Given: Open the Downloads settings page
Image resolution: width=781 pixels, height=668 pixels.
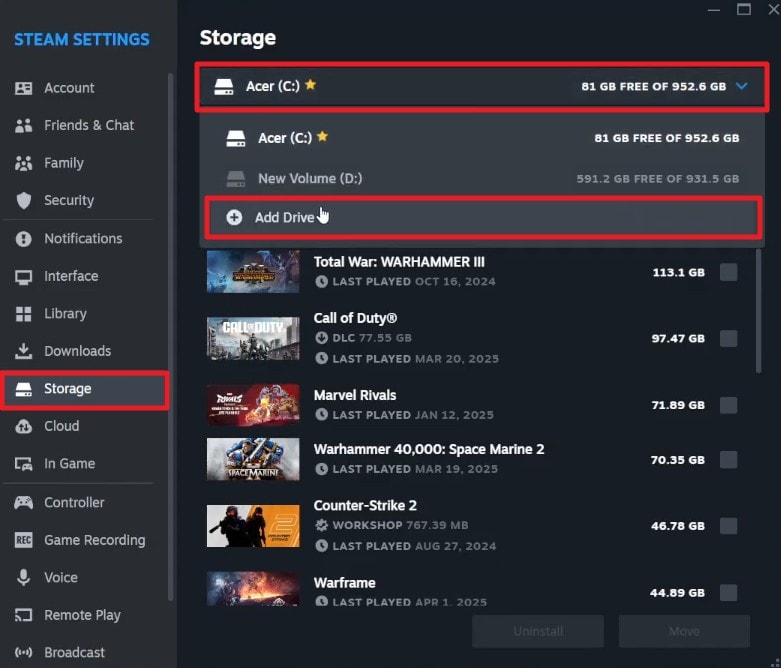Looking at the screenshot, I should point(84,351).
